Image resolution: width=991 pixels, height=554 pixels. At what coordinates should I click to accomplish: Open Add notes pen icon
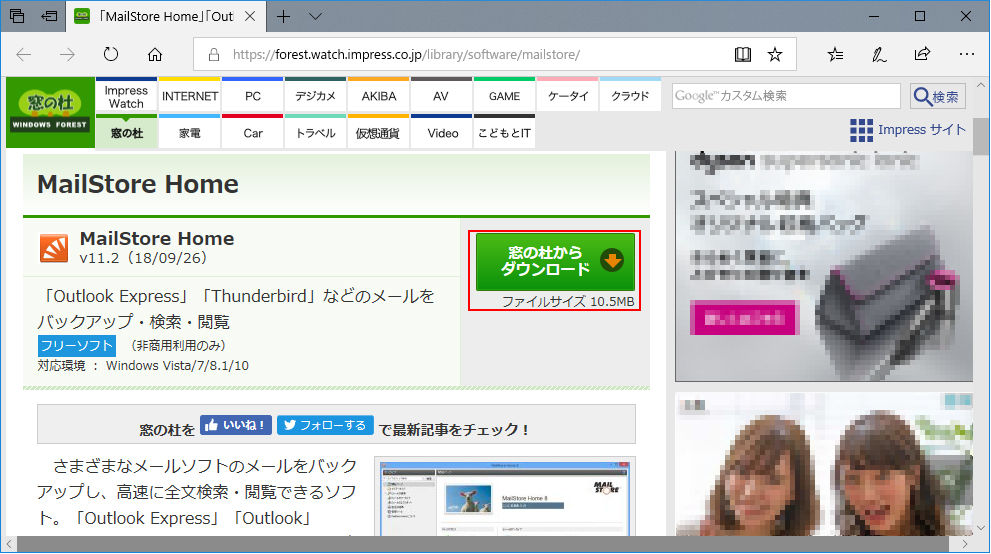point(879,55)
